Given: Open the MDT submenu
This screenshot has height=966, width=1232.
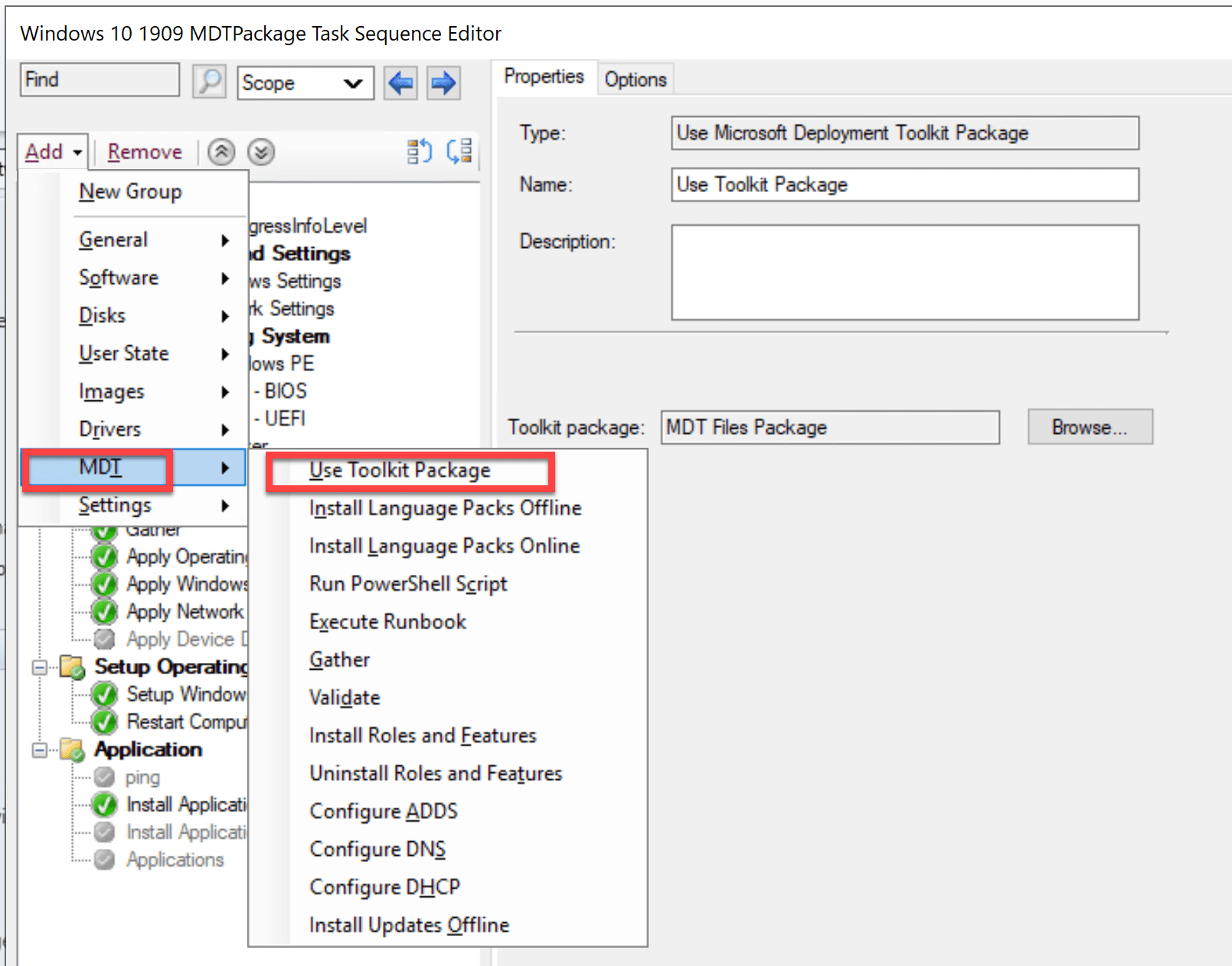Looking at the screenshot, I should 134,468.
